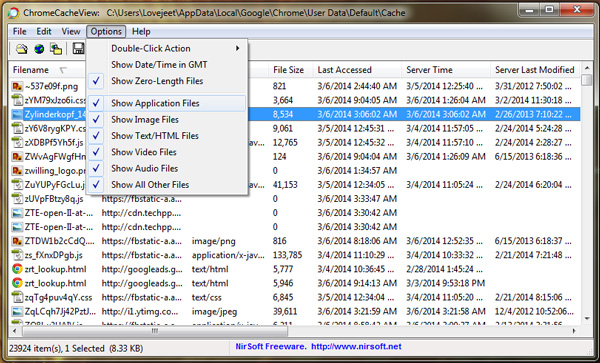Click the script icon for zs_fXnxDPgb.js
The width and height of the screenshot is (600, 363).
coord(17,255)
